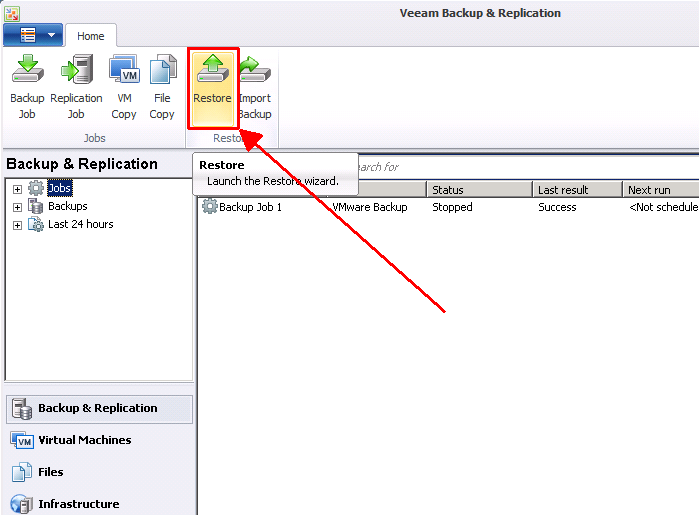This screenshot has width=699, height=515.
Task: Click into the search for field
Action: [x=528, y=167]
